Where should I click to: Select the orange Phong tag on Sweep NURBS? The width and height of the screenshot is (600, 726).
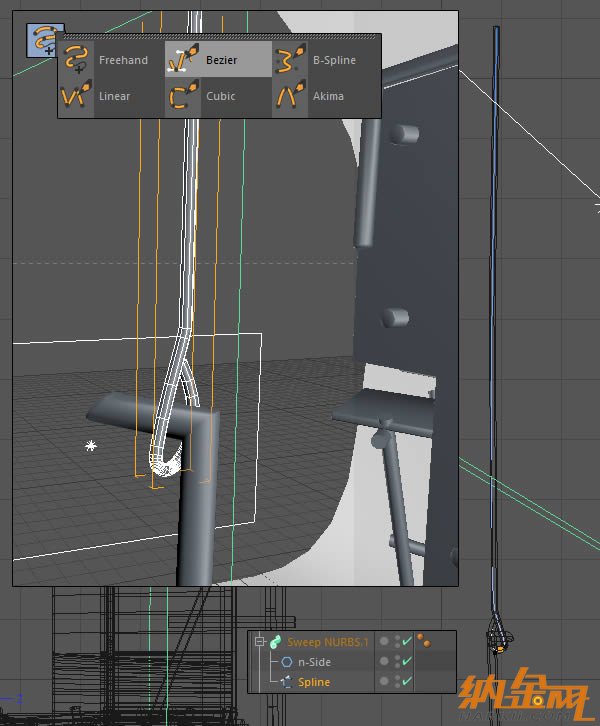coord(424,641)
